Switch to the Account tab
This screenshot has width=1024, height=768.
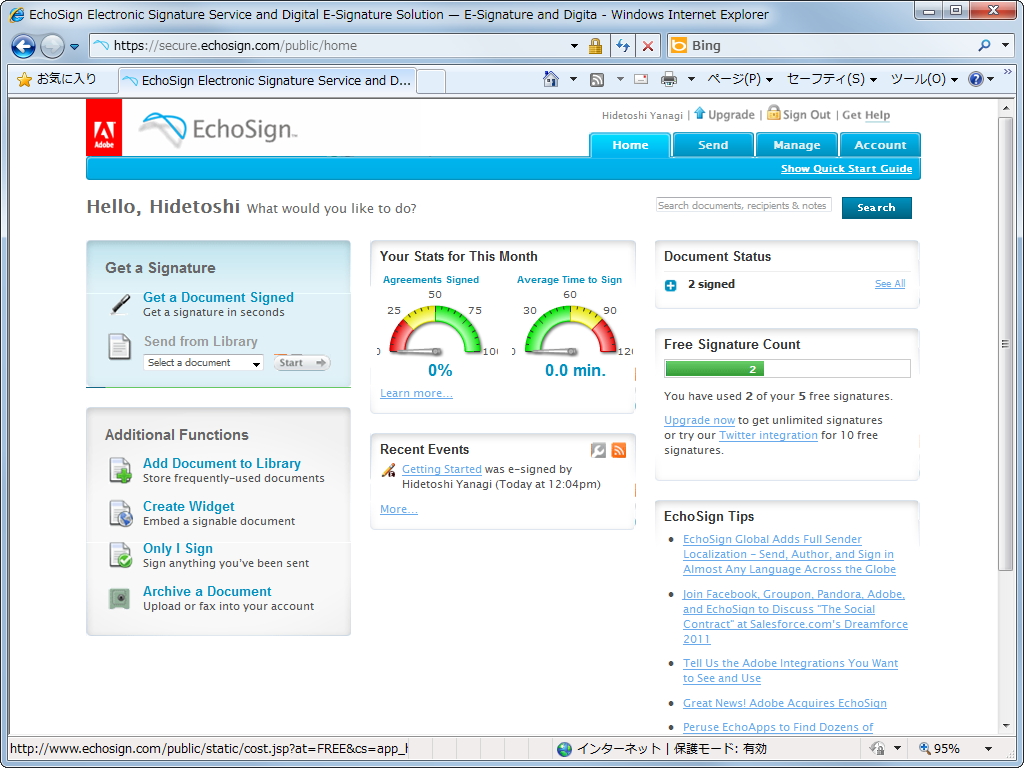880,145
